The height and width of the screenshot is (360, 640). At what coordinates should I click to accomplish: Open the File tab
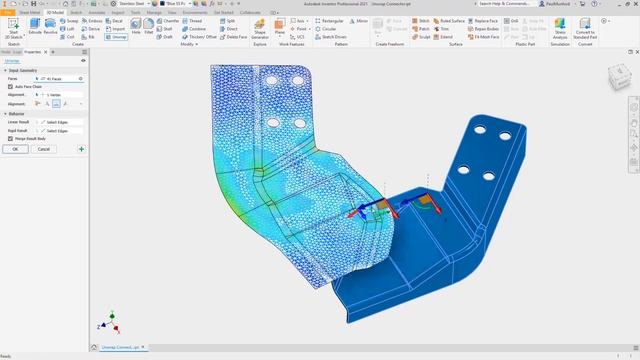coord(7,13)
